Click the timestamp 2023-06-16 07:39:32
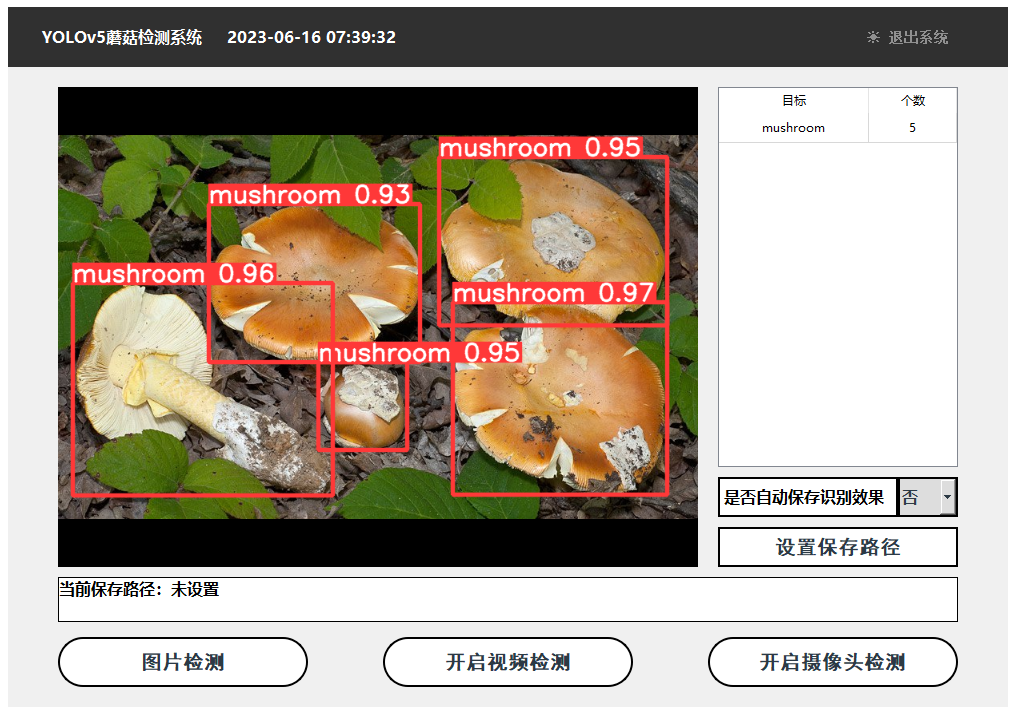Viewport: 1016px width, 714px height. [x=312, y=38]
